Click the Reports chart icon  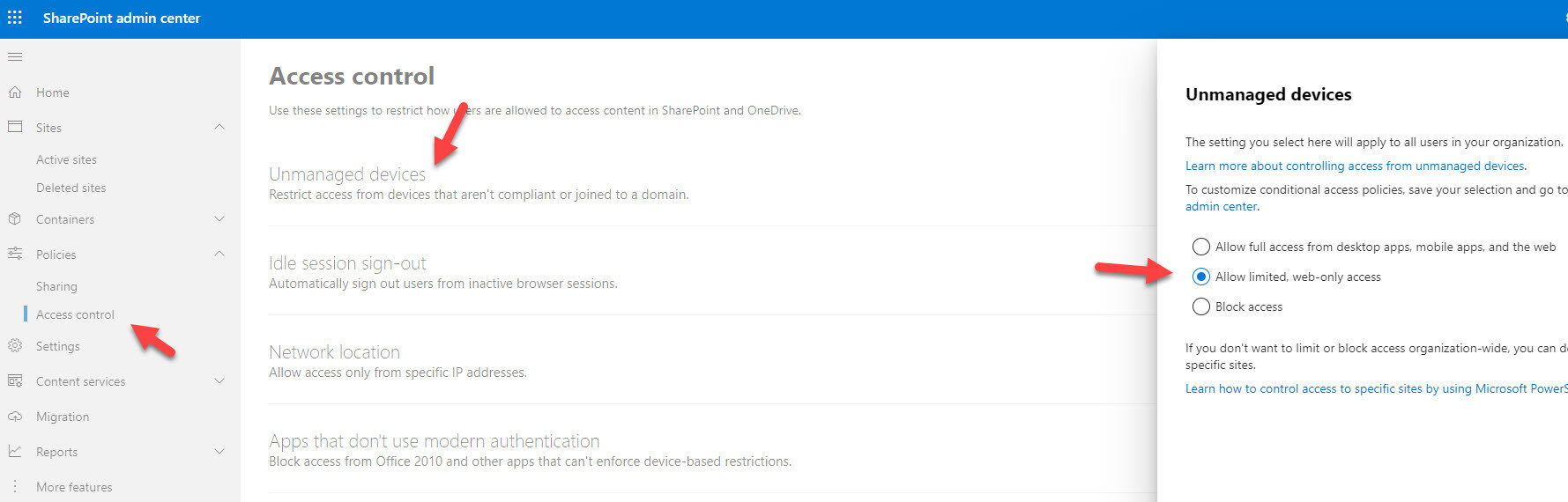(15, 452)
